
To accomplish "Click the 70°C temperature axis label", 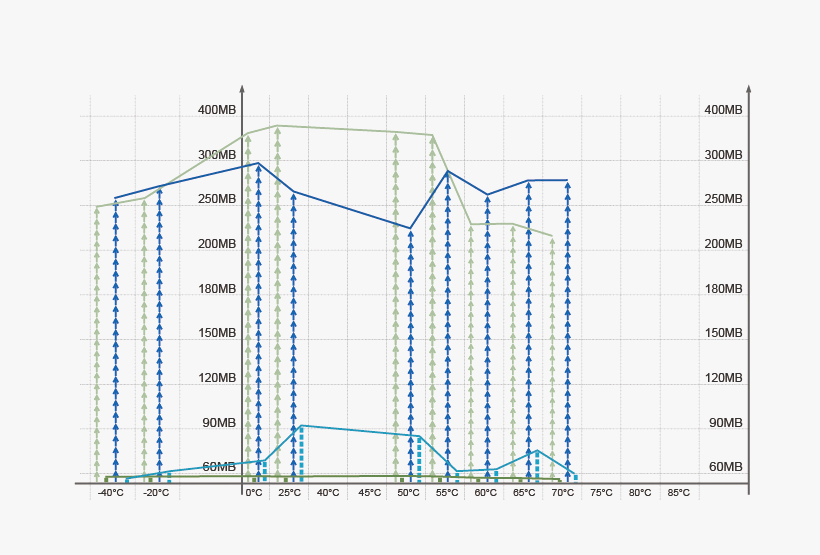I will point(563,493).
